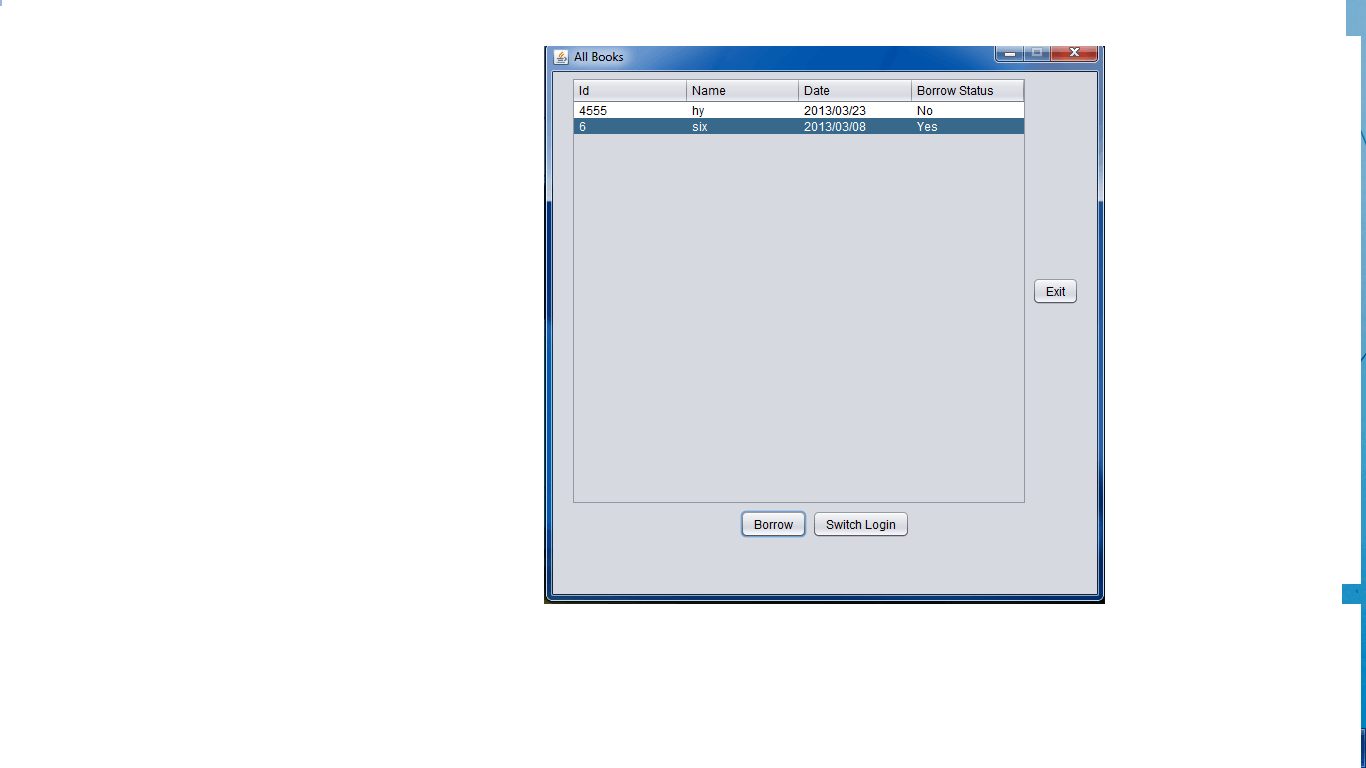This screenshot has width=1366, height=768.
Task: Click the name cell 'six'
Action: point(743,126)
